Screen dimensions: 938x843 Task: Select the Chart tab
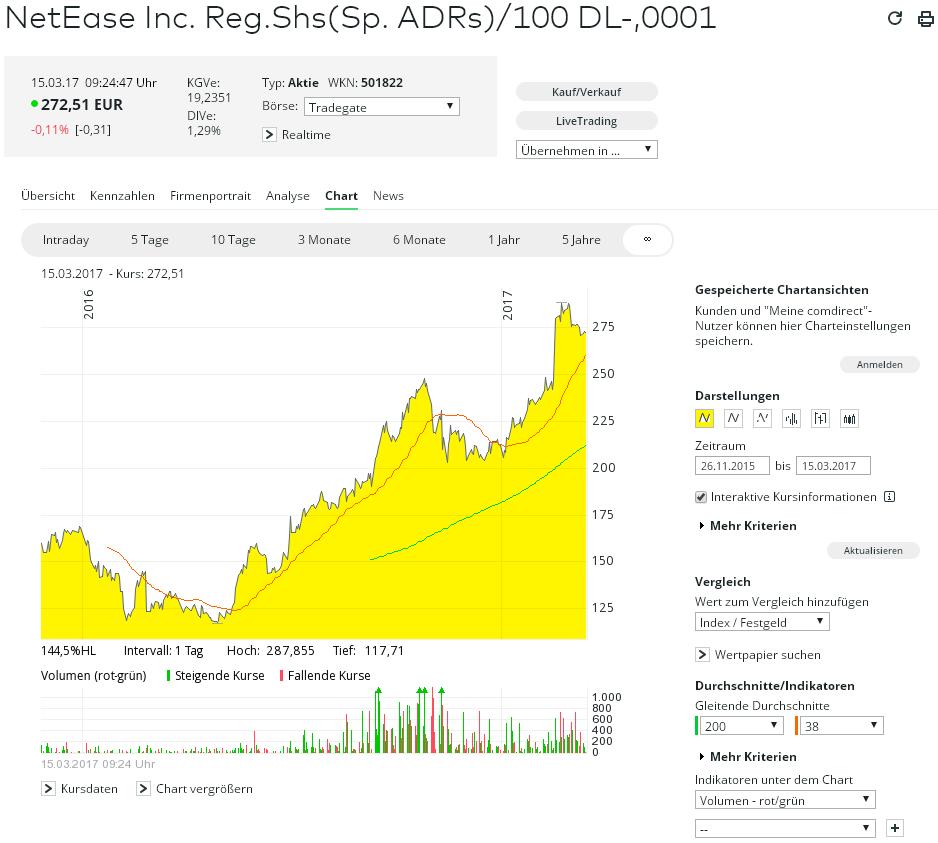coord(341,196)
